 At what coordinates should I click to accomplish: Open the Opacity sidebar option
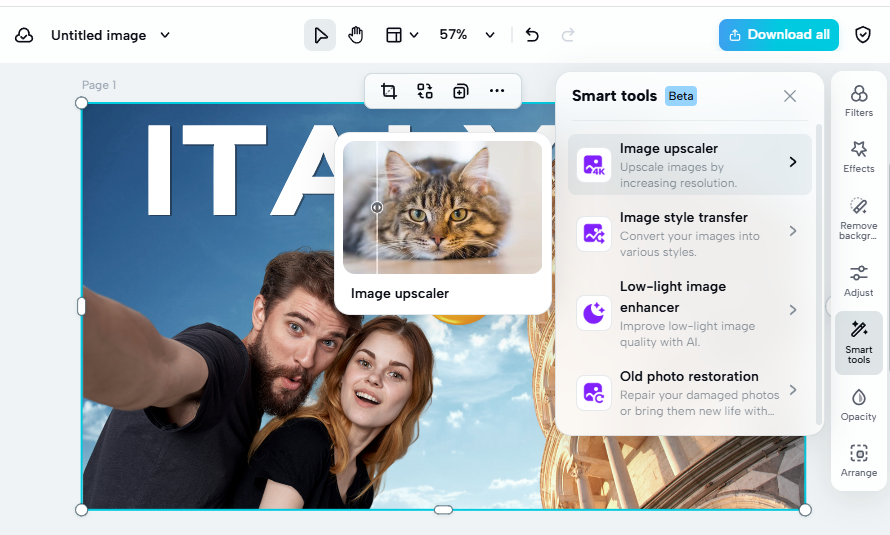point(859,405)
